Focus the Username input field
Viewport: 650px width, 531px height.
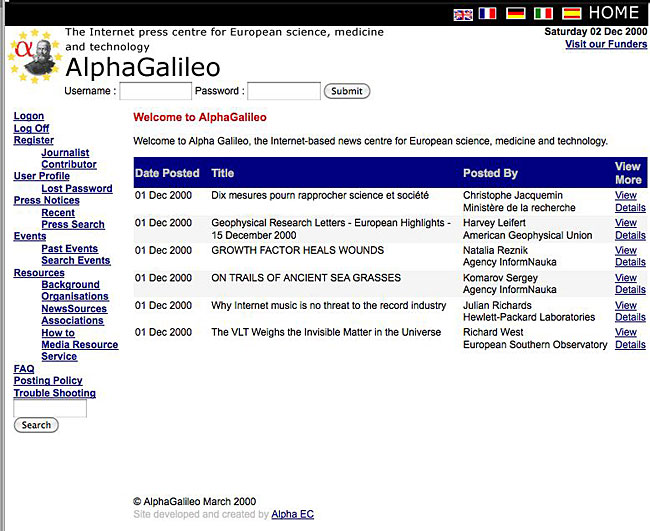pos(155,91)
